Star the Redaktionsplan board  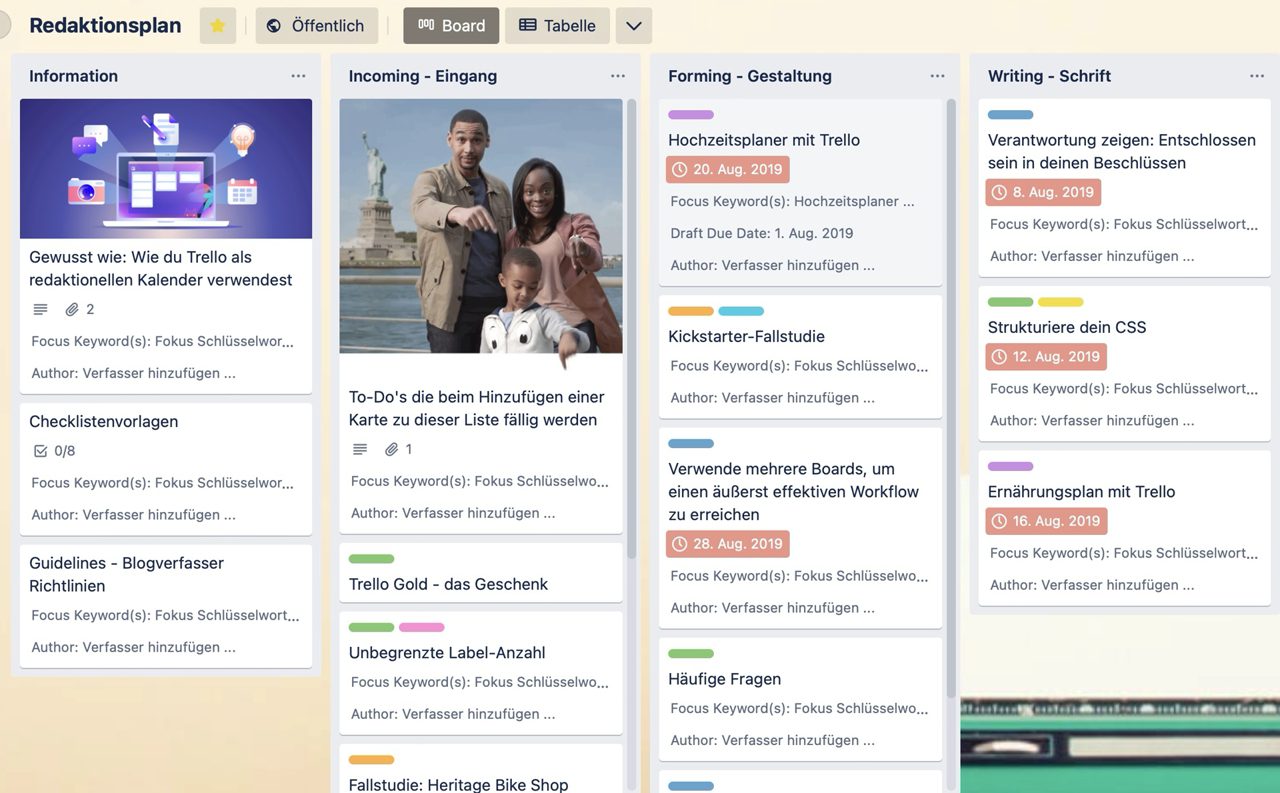click(217, 26)
